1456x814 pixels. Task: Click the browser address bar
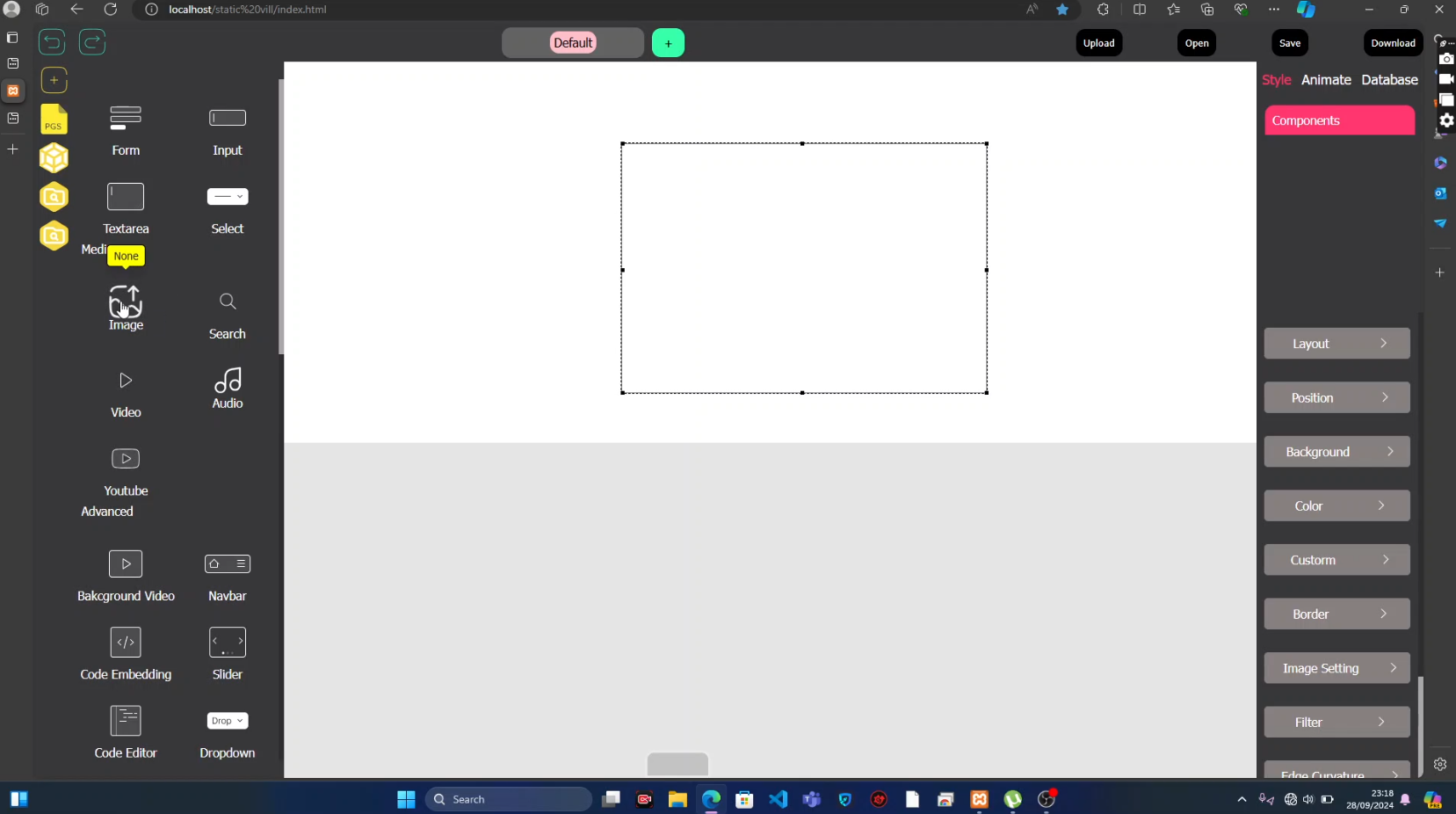click(580, 10)
